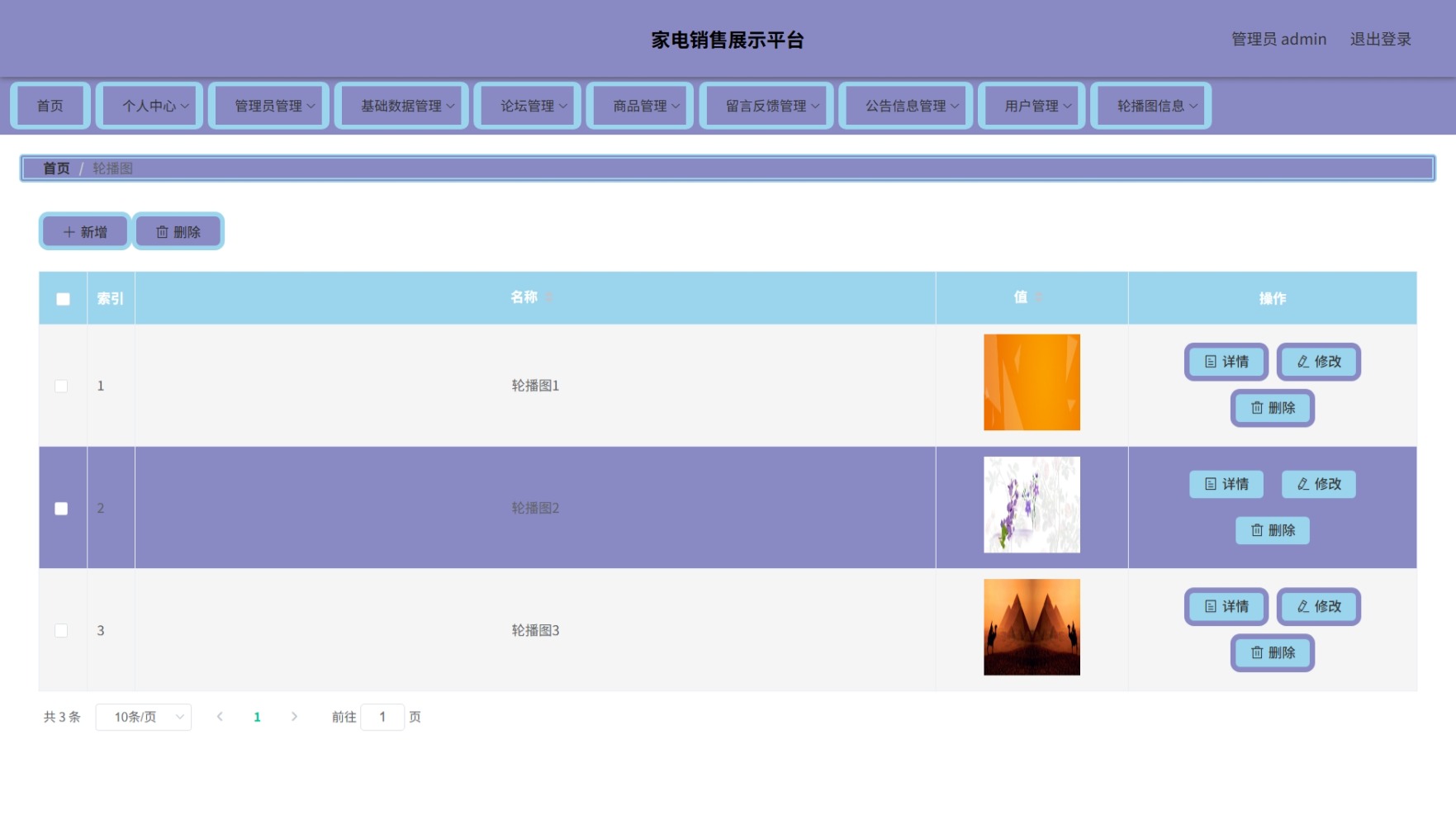The width and height of the screenshot is (1456, 839).
Task: Click trash icon on toolbar 删除 button
Action: [x=162, y=232]
